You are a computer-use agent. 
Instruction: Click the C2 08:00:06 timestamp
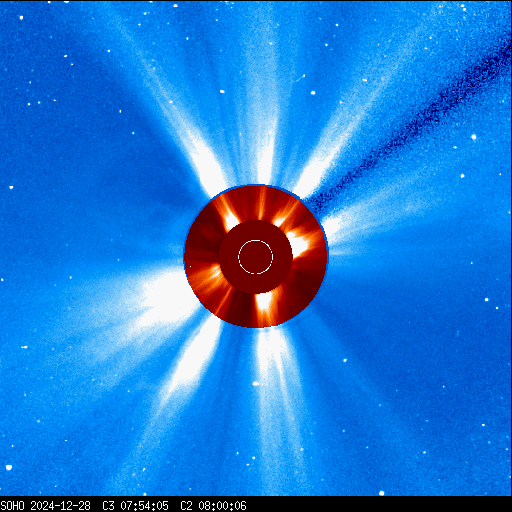(213, 506)
